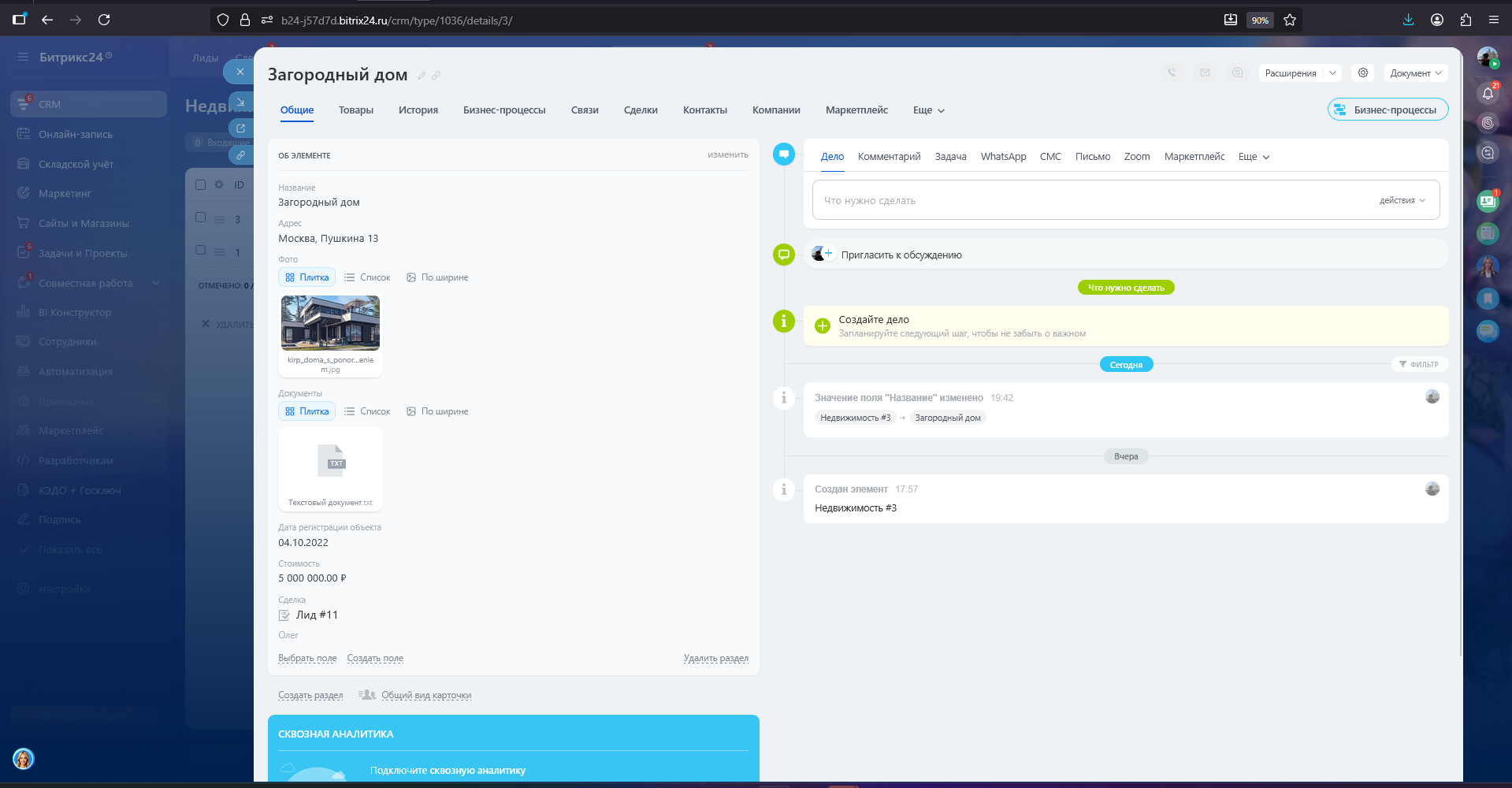Open the 90% zoom indicator in address bar

pos(1260,20)
